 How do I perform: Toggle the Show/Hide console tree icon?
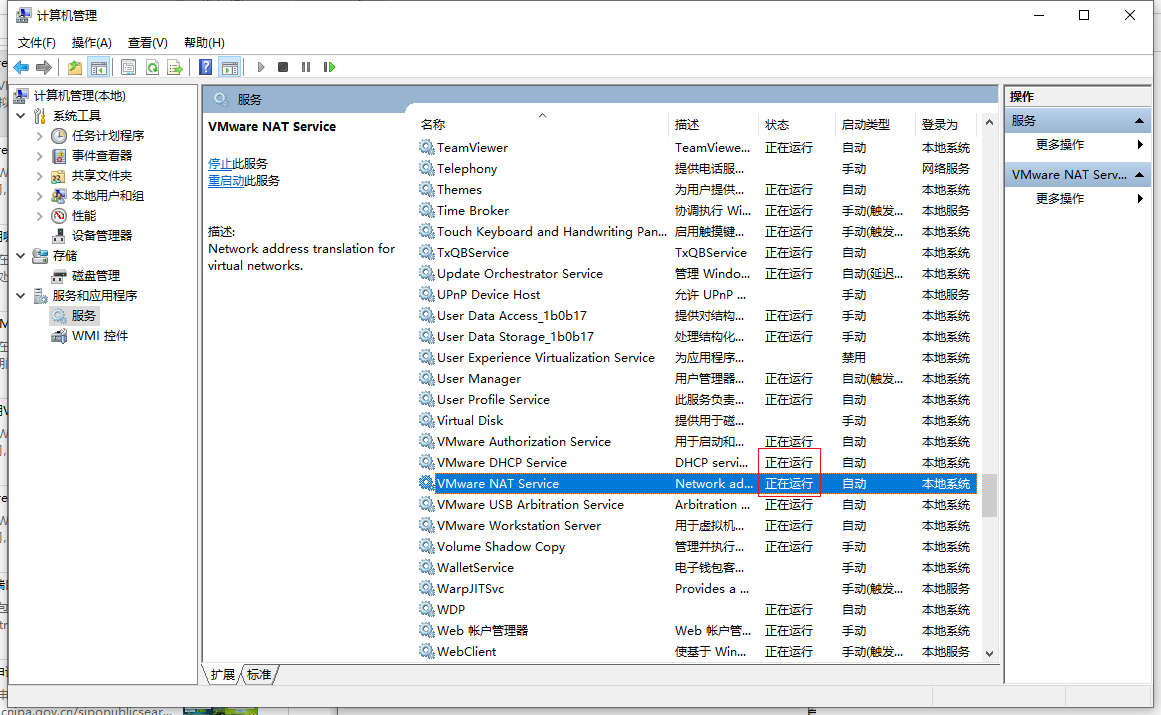tap(98, 67)
